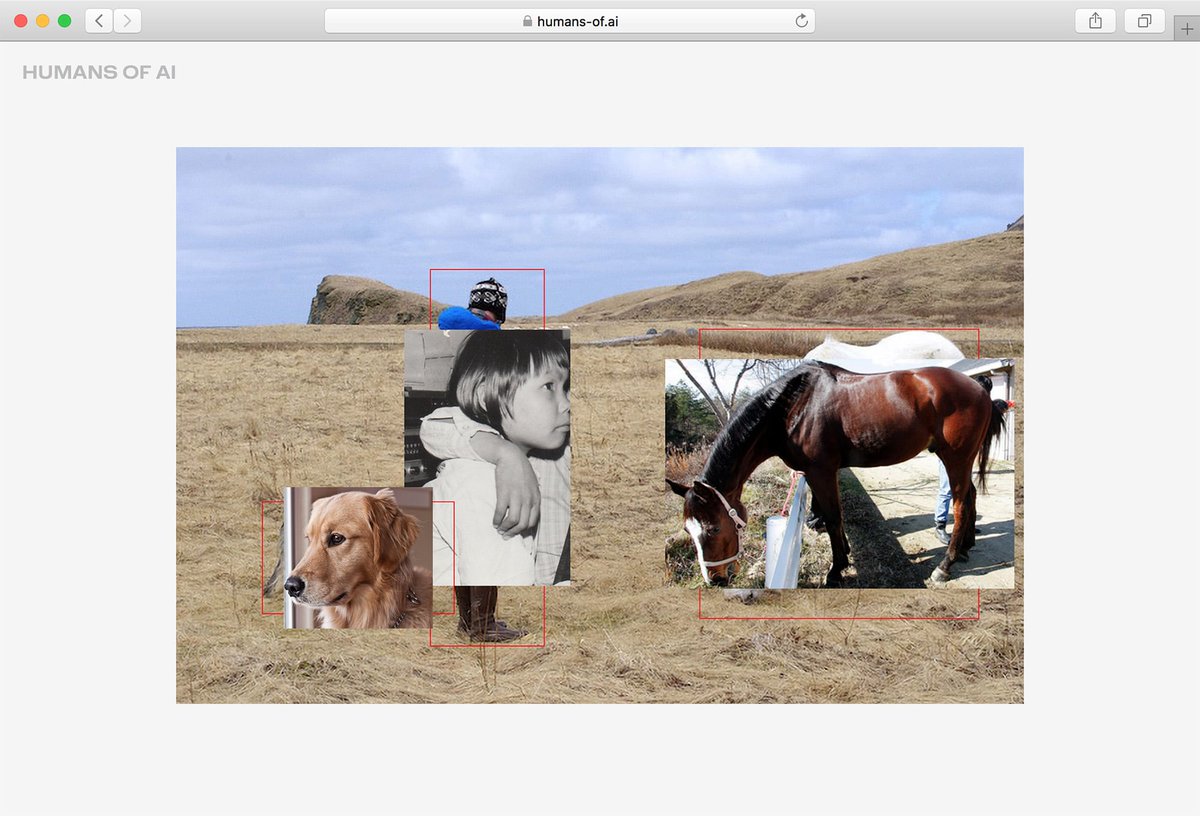Reload the humans-of.ai page
This screenshot has height=816, width=1200.
(x=799, y=20)
